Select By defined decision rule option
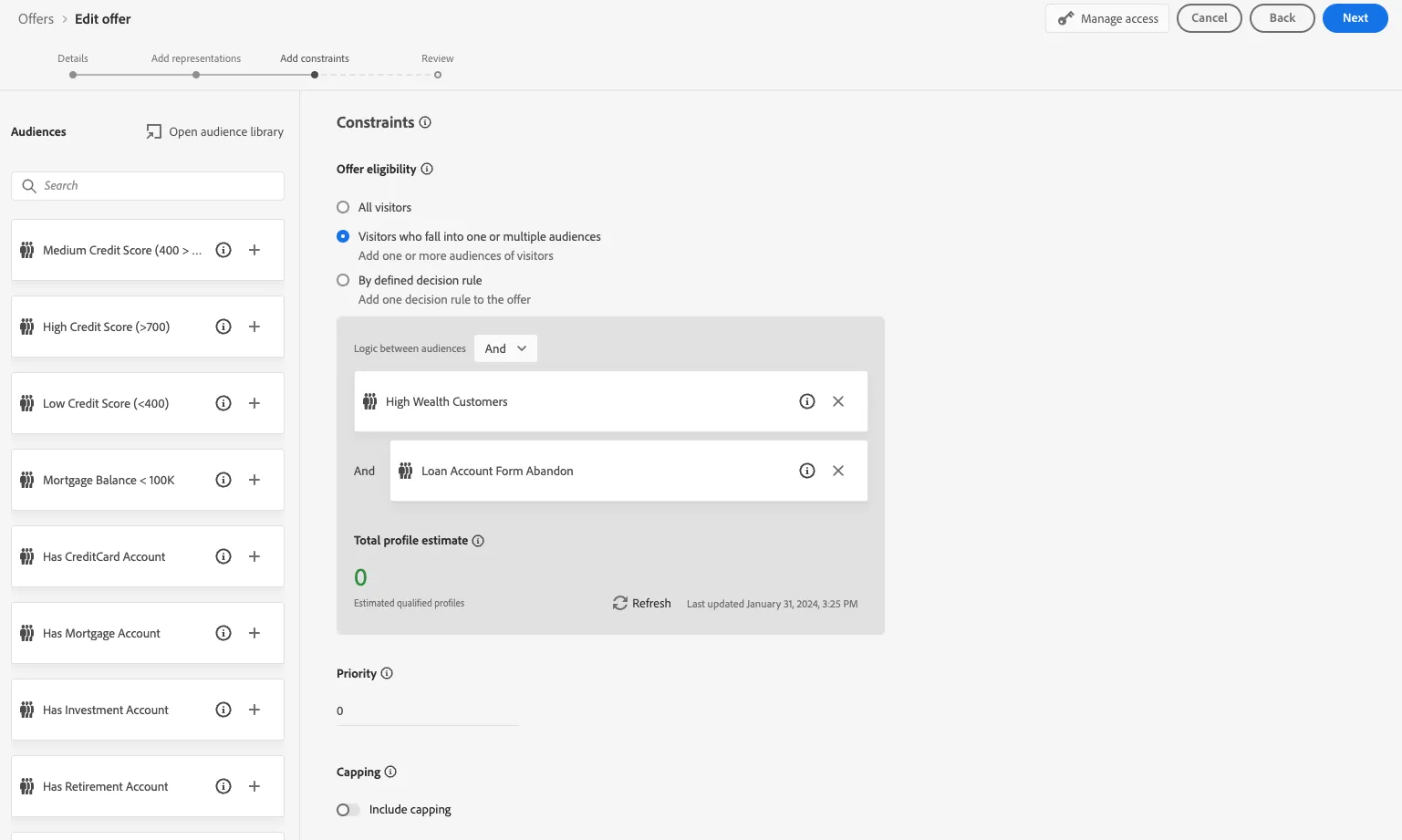Image resolution: width=1402 pixels, height=840 pixels. click(x=343, y=280)
